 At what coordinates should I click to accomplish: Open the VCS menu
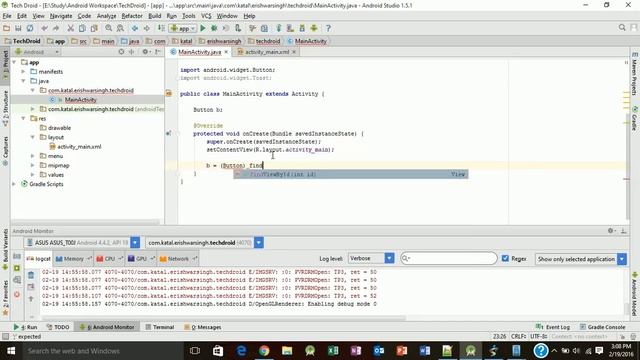point(206,16)
